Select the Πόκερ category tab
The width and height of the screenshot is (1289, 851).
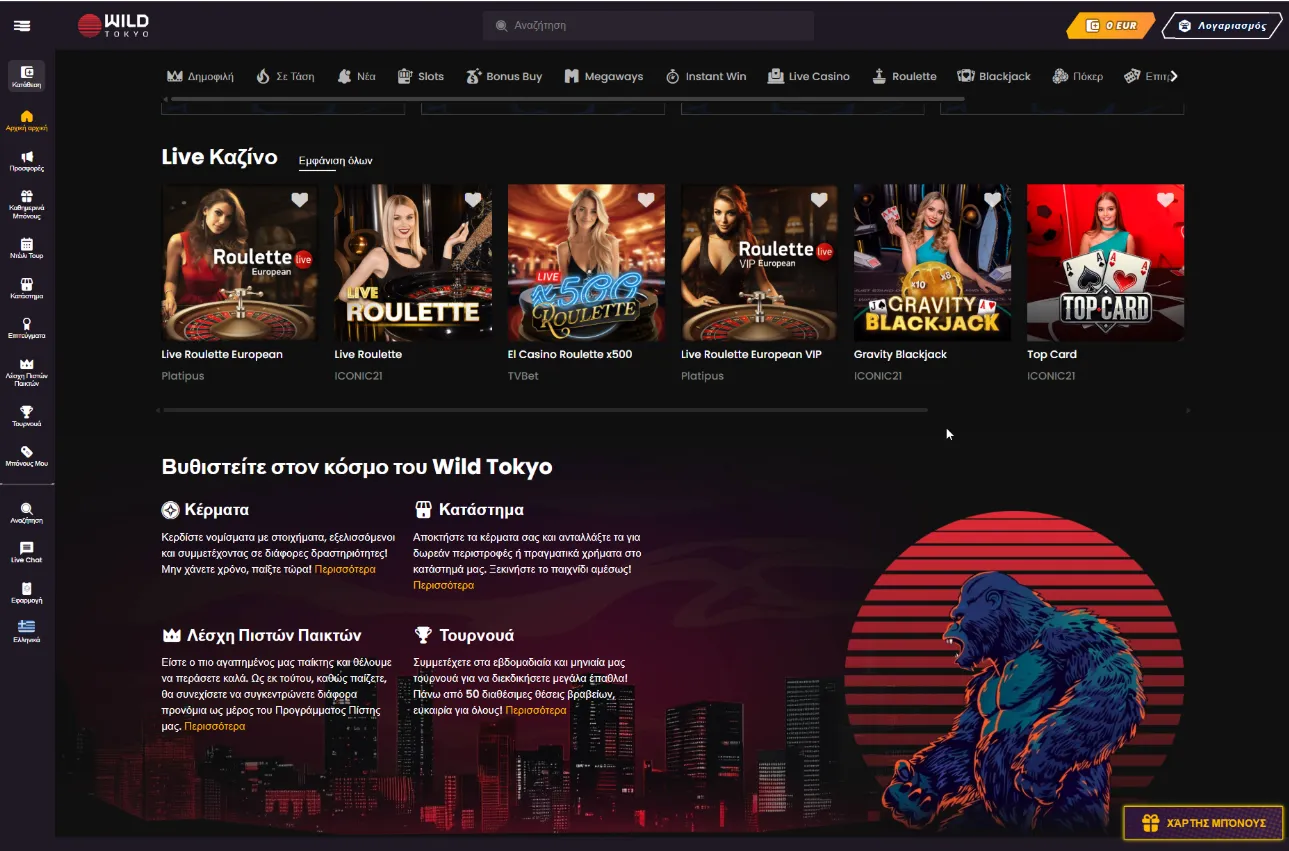pos(1077,76)
